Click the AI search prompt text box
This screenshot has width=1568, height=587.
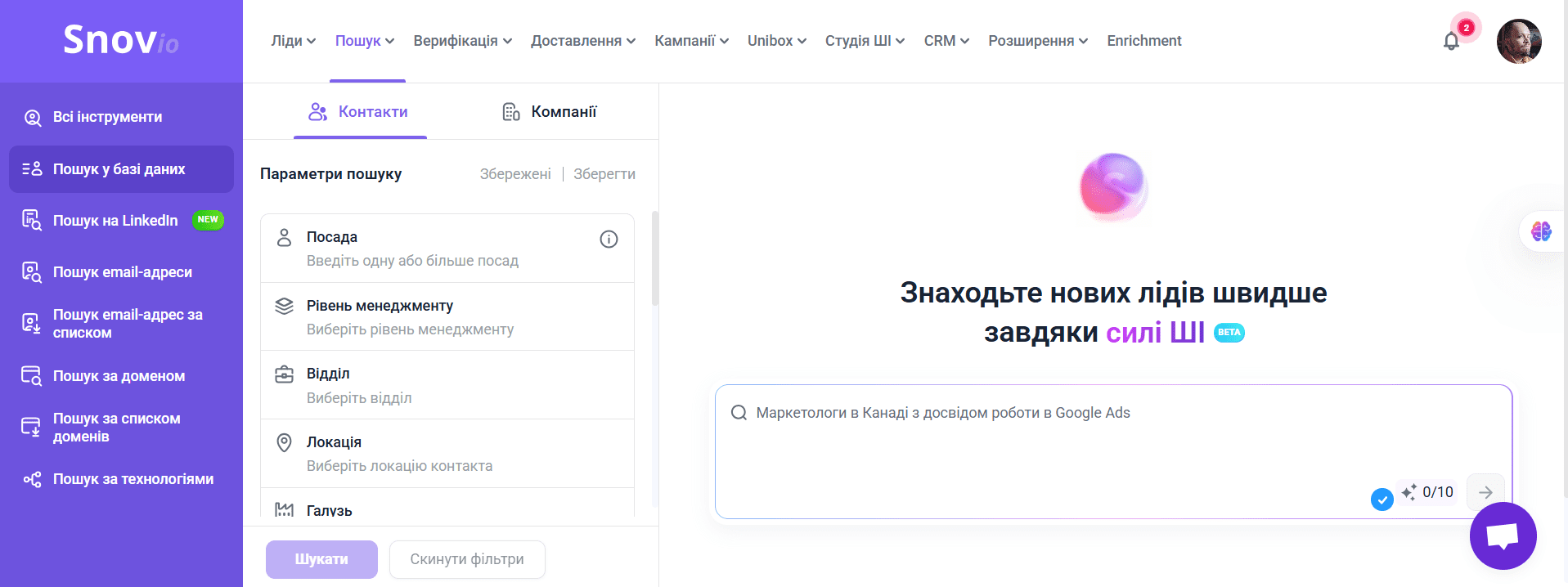point(1113,451)
